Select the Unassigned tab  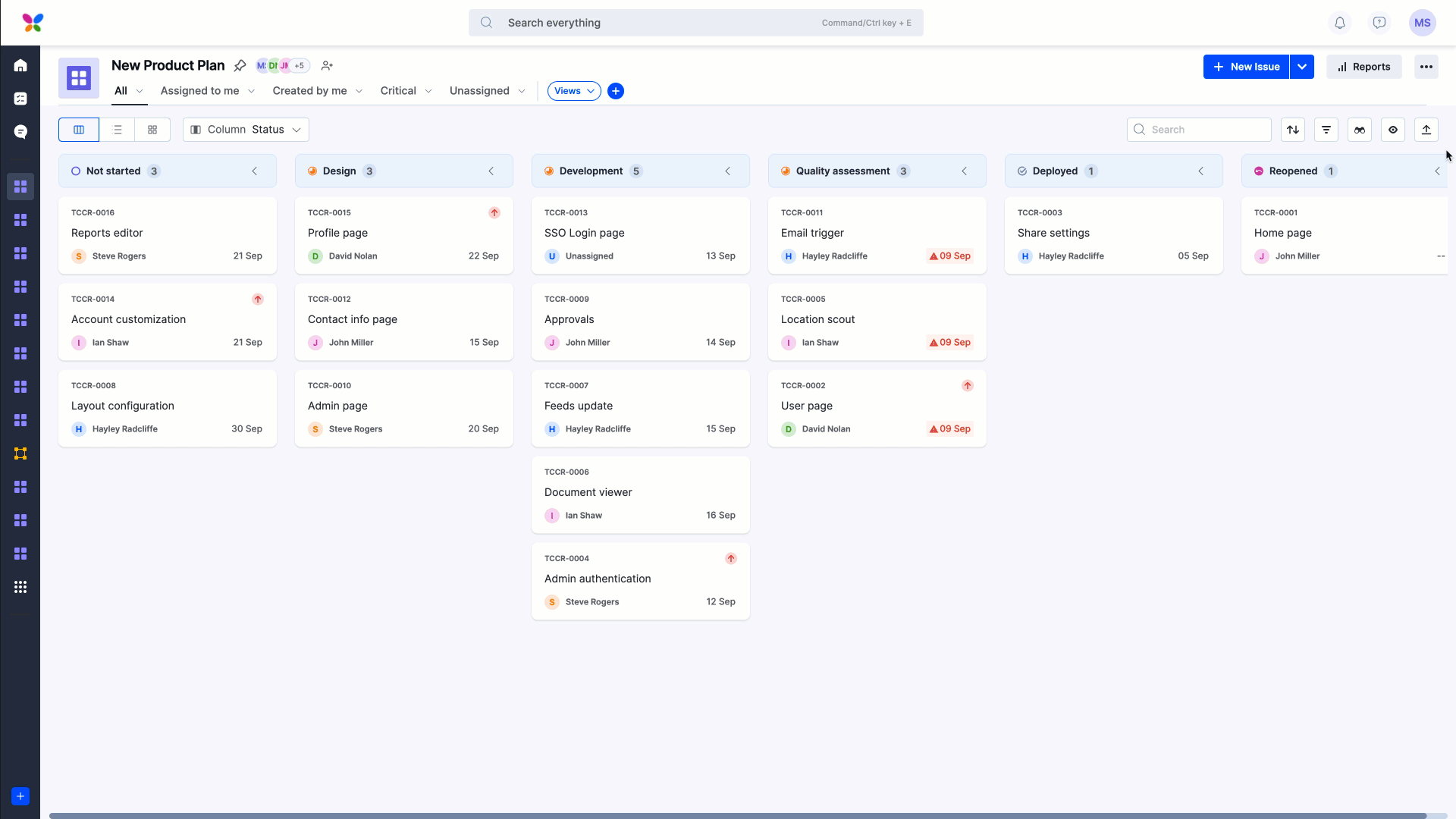click(479, 91)
